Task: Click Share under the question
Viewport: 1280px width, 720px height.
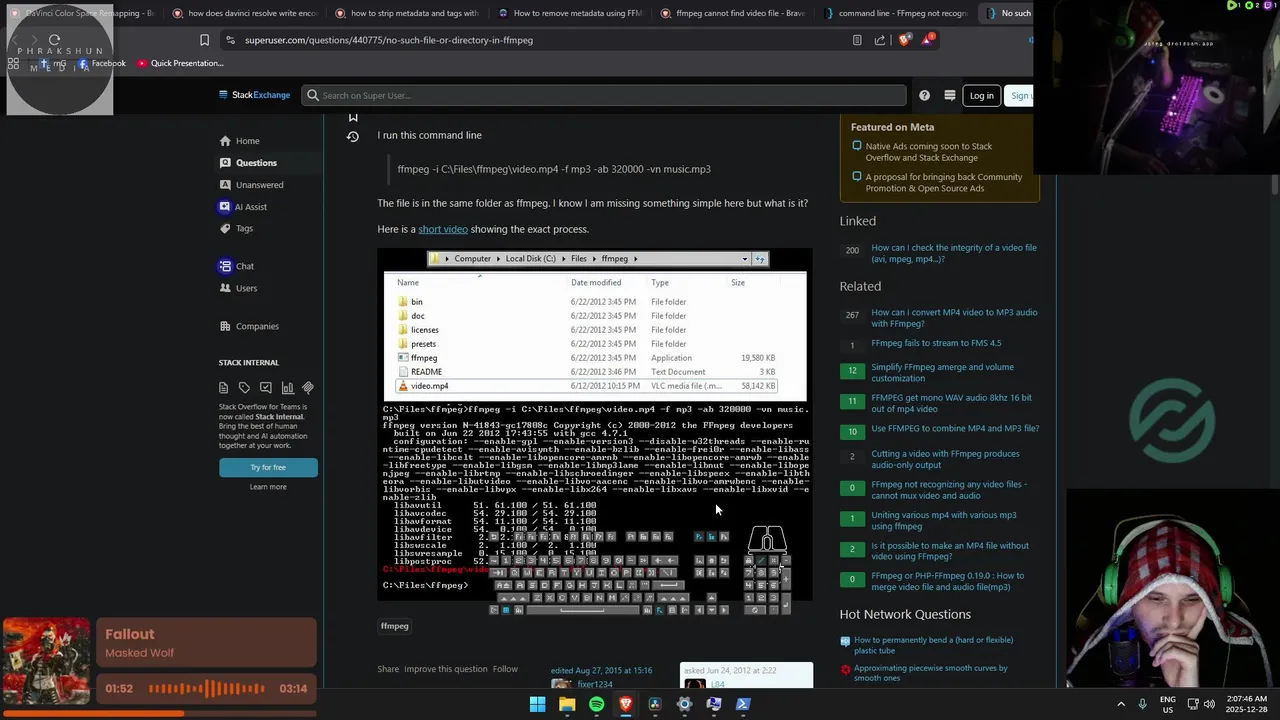Action: click(388, 669)
